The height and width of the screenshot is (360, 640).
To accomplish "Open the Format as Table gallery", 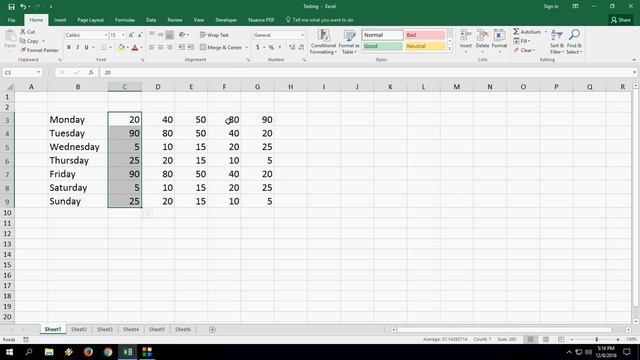I will [349, 41].
